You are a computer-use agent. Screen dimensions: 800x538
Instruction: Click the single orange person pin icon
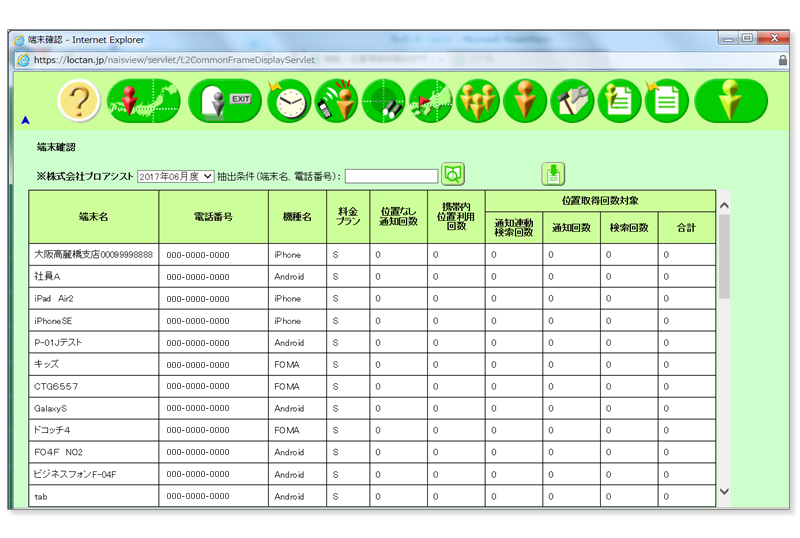click(x=525, y=101)
